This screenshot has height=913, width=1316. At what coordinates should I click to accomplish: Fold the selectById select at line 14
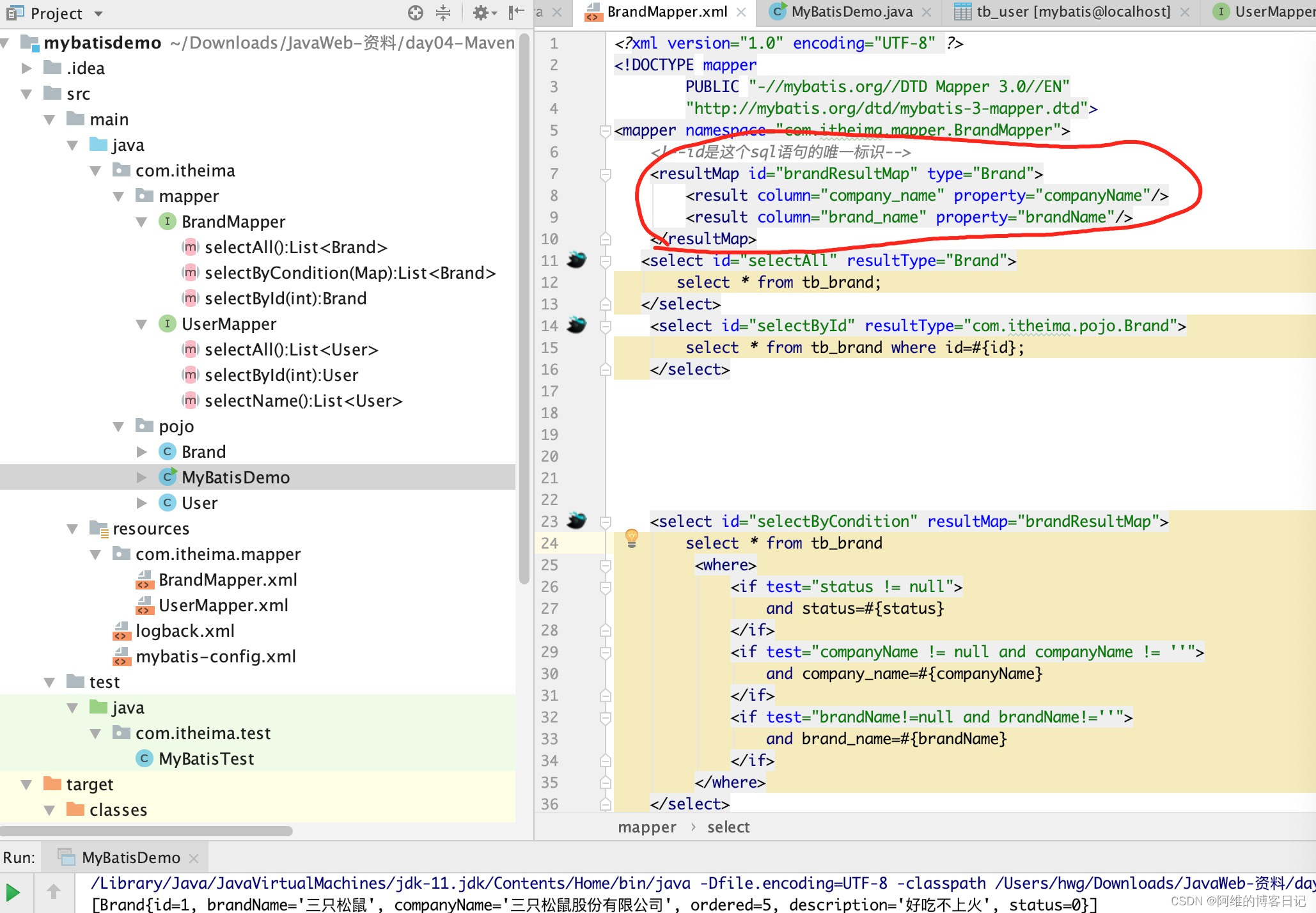point(605,326)
